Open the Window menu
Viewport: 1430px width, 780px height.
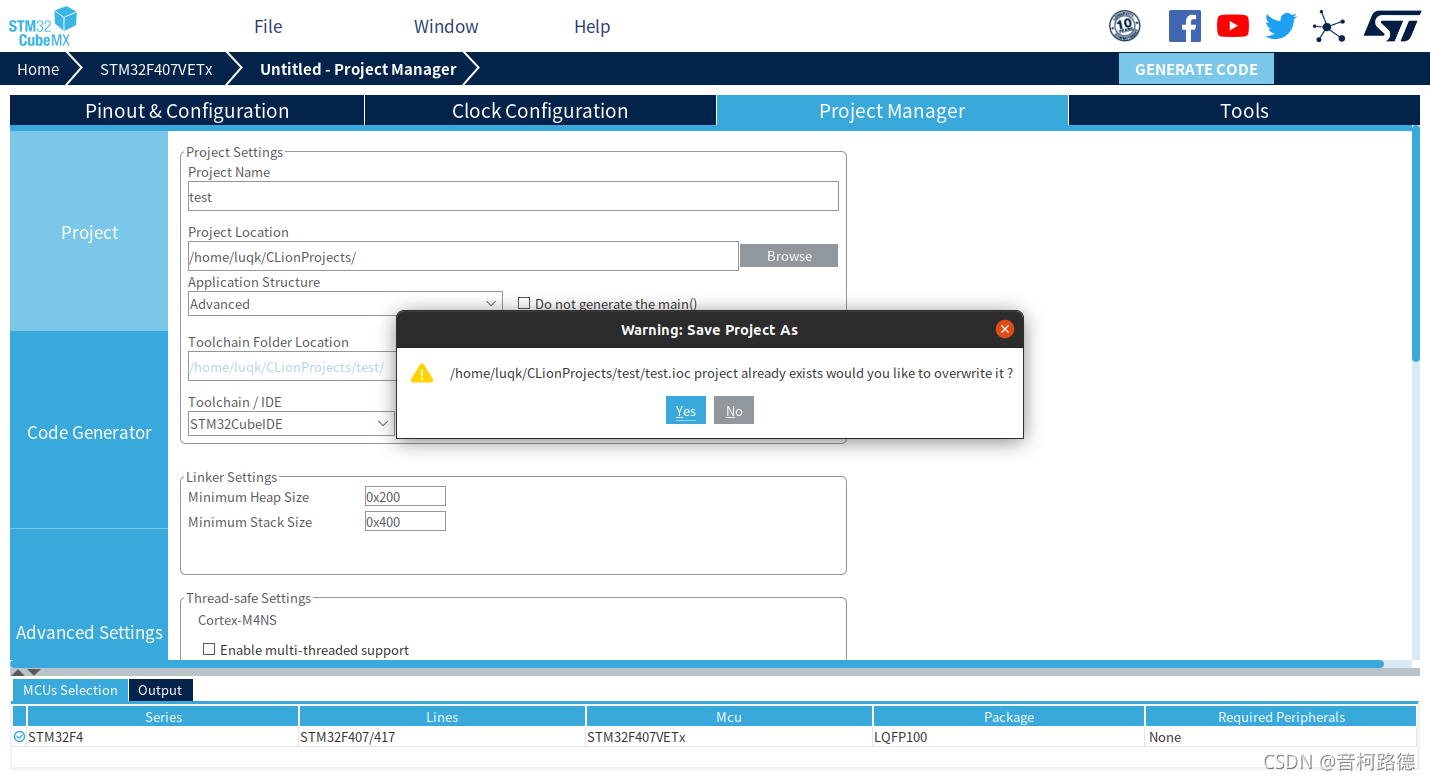coord(446,27)
